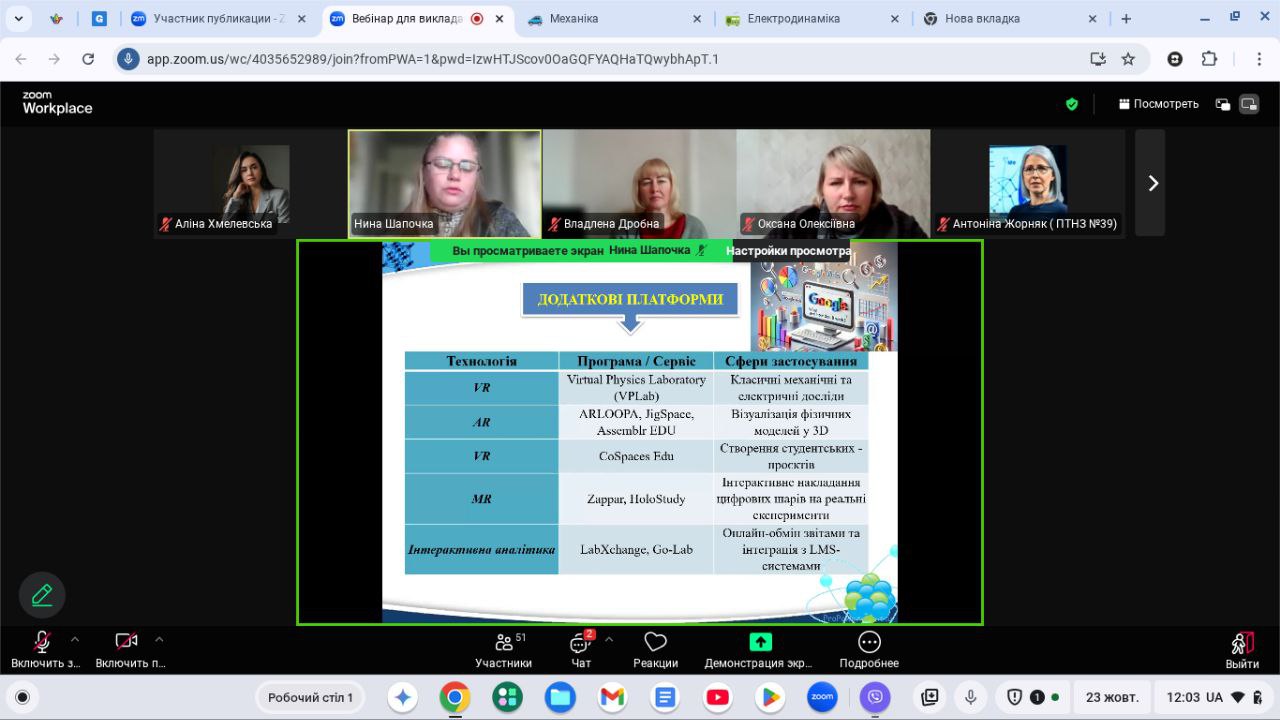The height and width of the screenshot is (720, 1280).
Task: Click the green Share Screen icon
Action: click(x=760, y=642)
